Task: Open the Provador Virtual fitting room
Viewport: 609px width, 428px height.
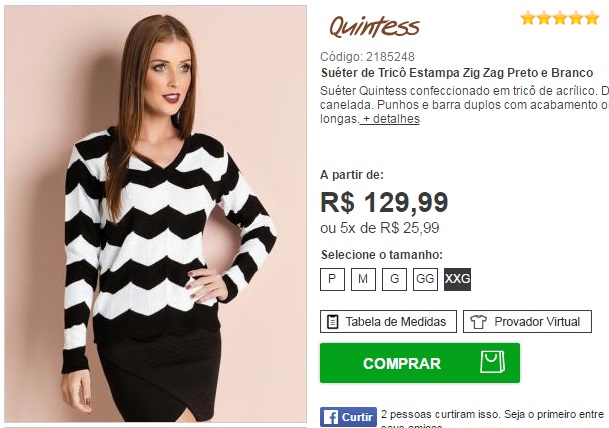Action: 527,322
